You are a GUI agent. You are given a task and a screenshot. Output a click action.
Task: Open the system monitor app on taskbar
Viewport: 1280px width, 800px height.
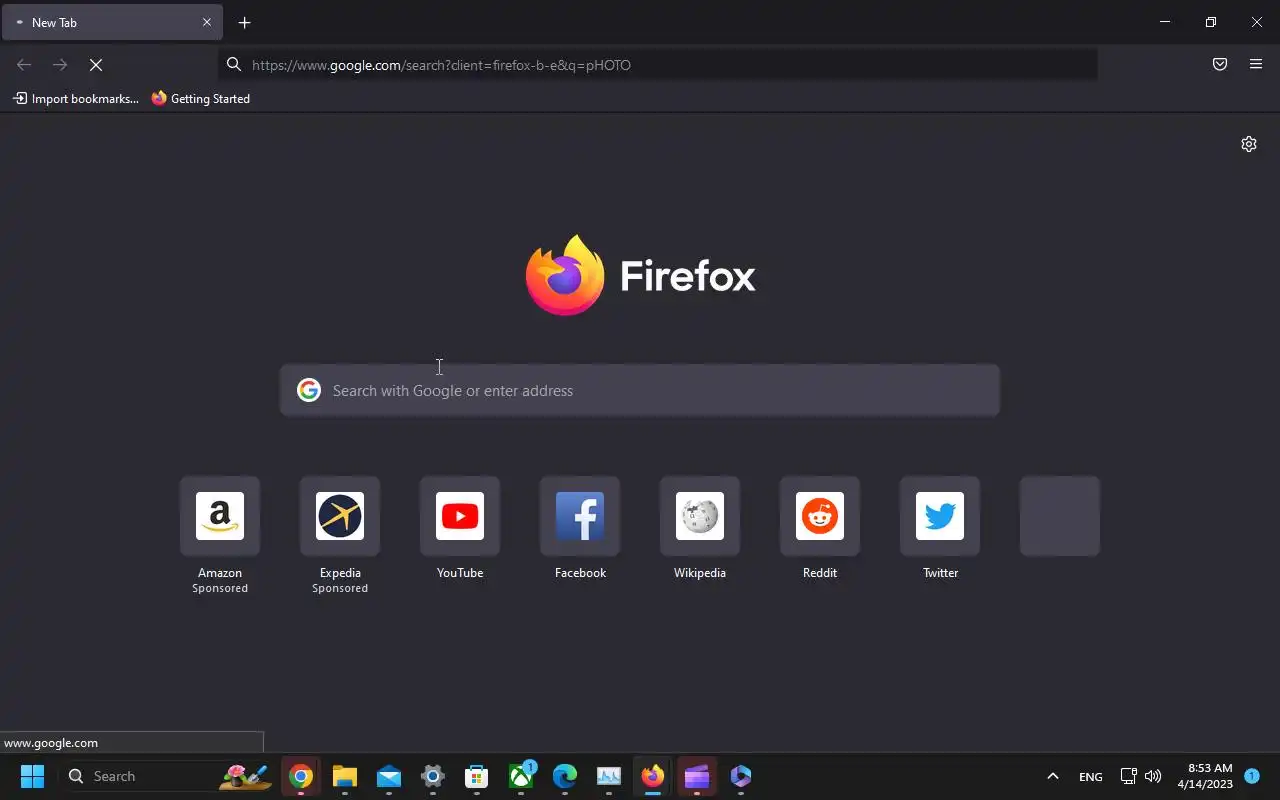click(609, 776)
